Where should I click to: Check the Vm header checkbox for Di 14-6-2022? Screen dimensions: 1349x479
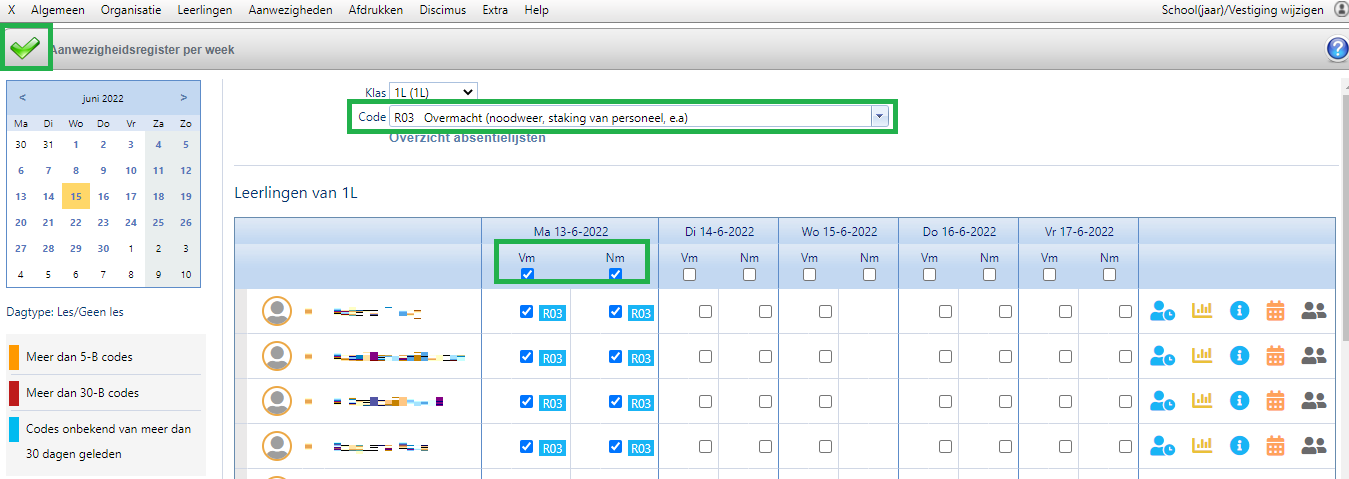689,275
